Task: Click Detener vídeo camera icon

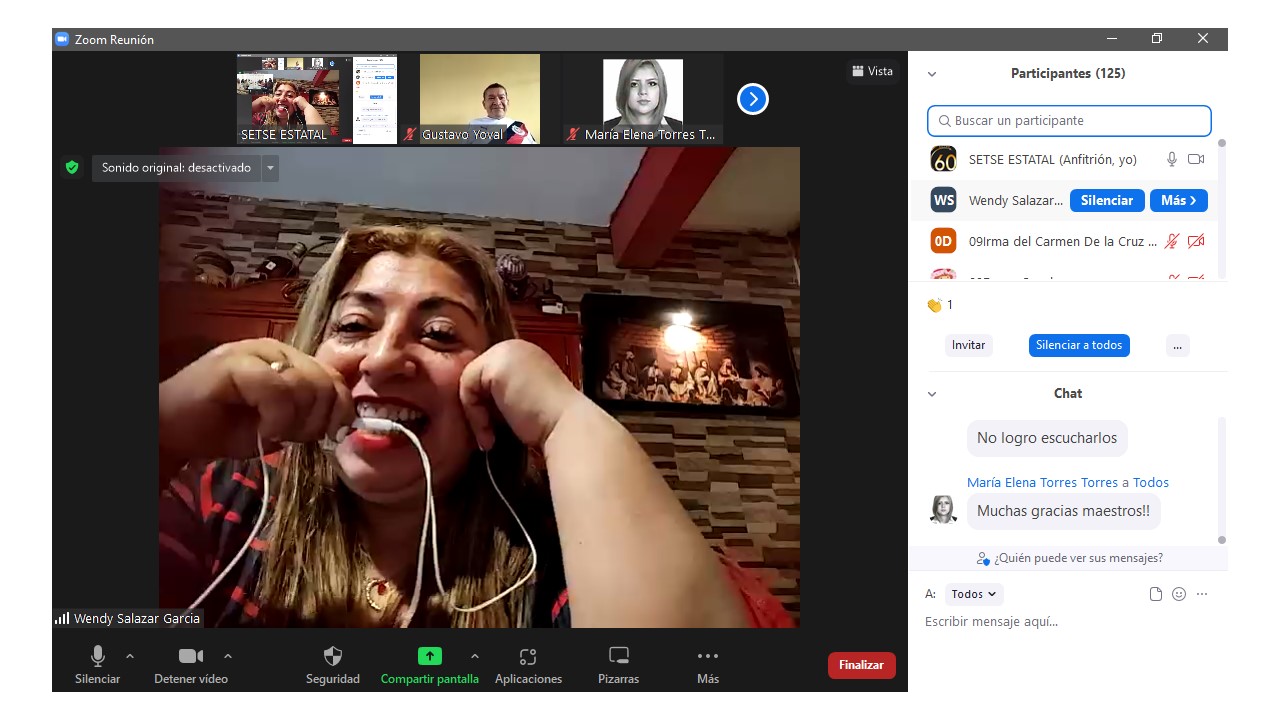Action: coord(190,656)
